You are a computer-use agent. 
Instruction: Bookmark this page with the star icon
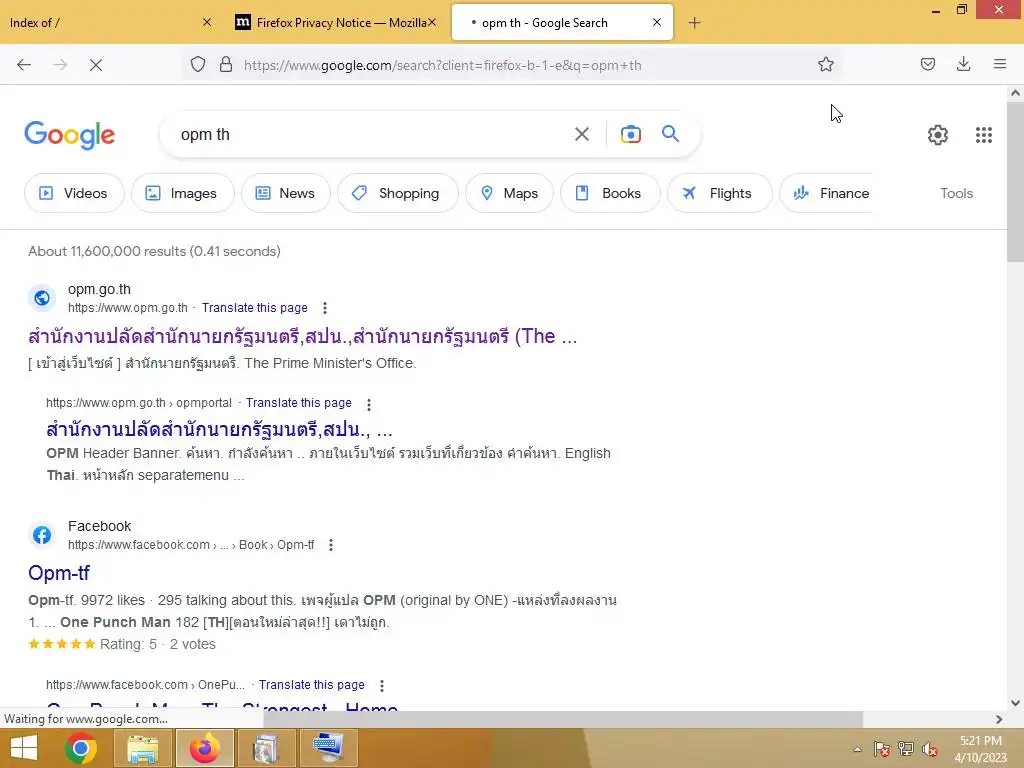pos(825,65)
